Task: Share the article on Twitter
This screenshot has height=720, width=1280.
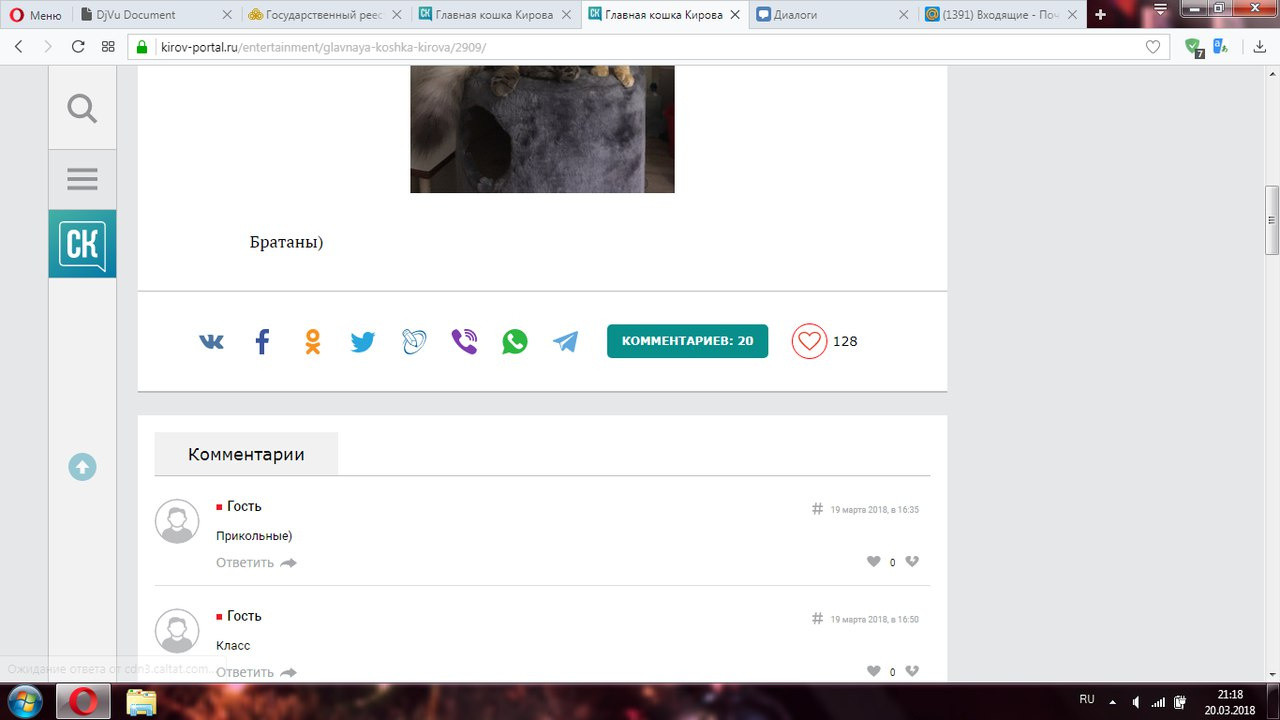Action: coord(363,342)
